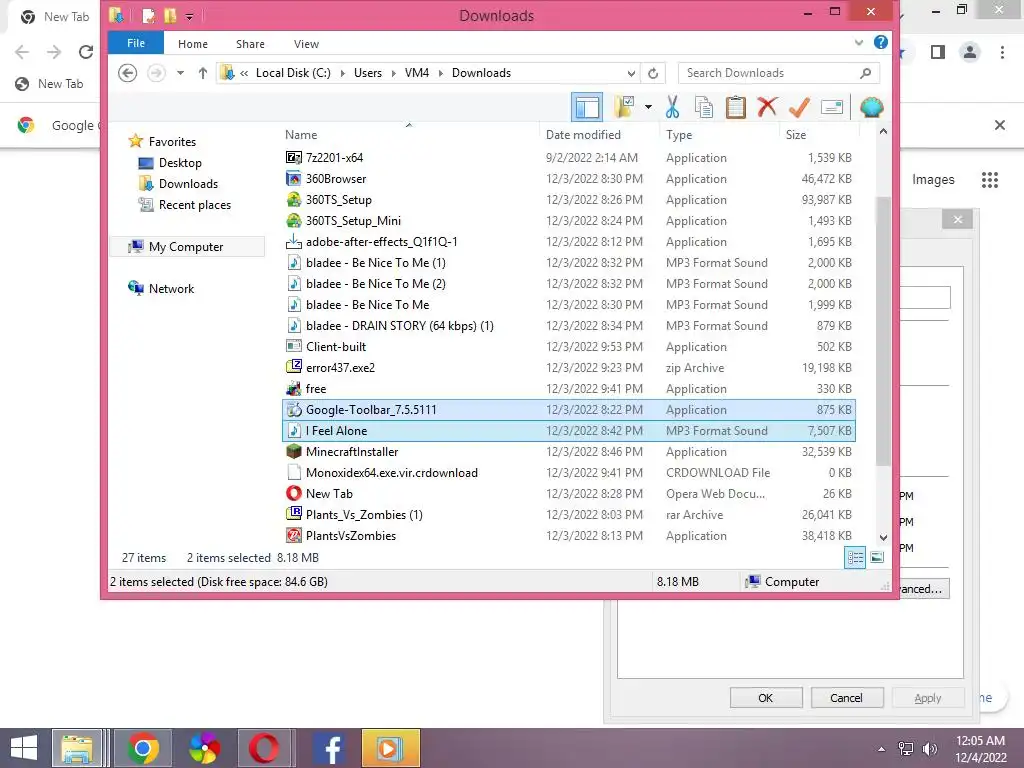Viewport: 1024px width, 768px height.
Task: Click VM4 in the address breadcrumb
Action: coord(417,73)
